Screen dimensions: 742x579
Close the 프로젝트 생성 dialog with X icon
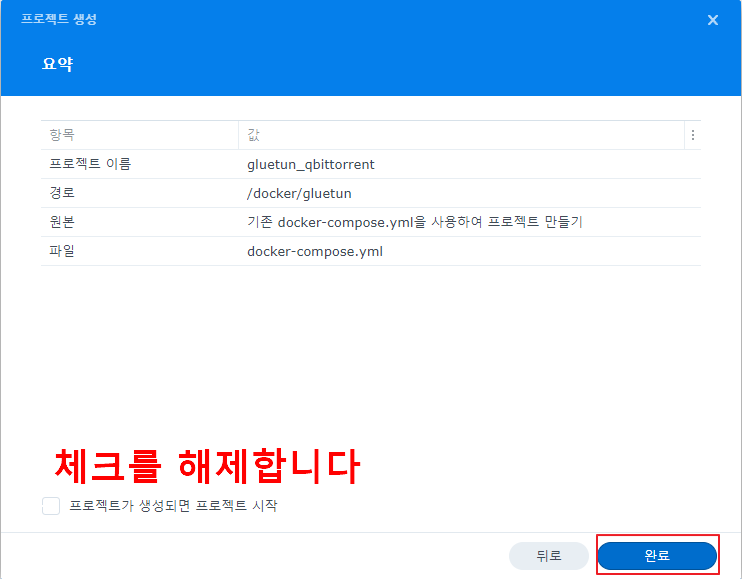(713, 20)
